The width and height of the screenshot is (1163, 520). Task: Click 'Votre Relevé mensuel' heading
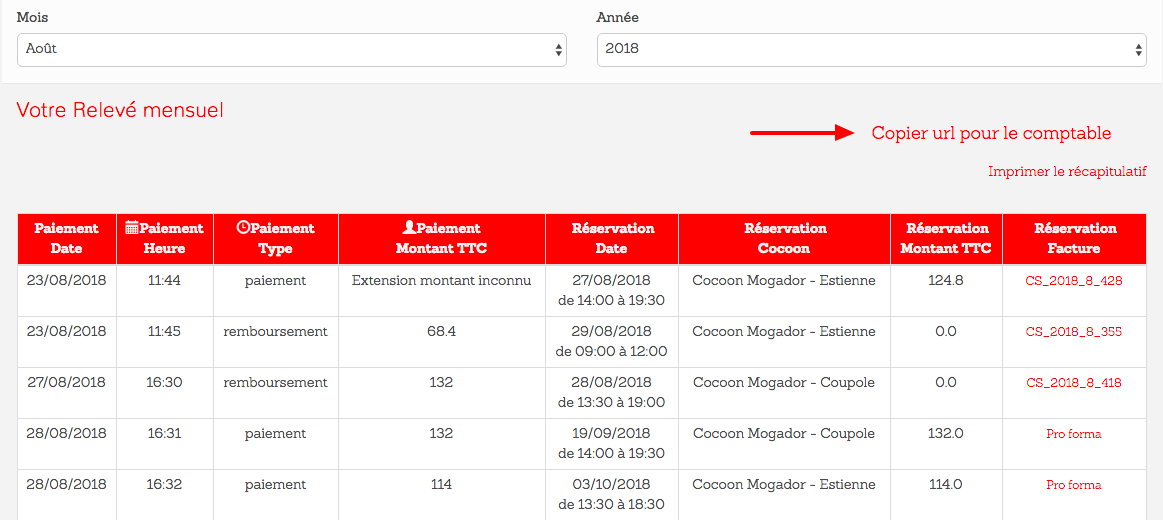pos(120,111)
